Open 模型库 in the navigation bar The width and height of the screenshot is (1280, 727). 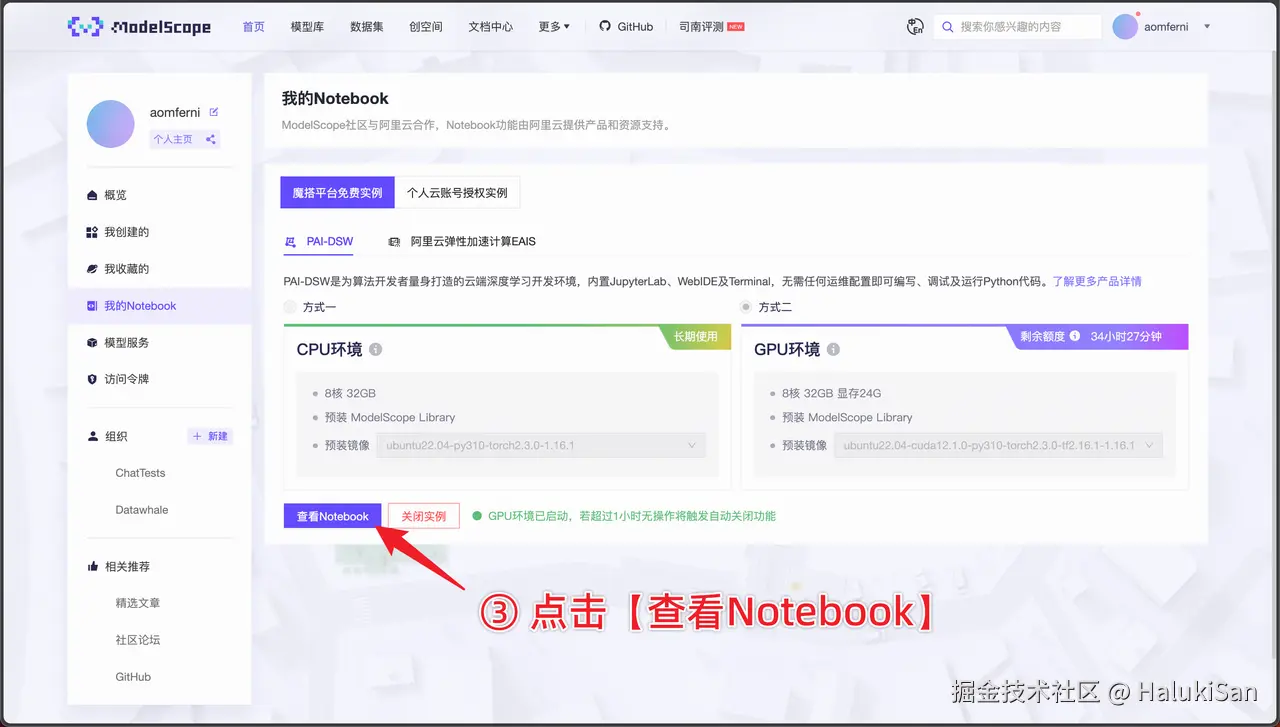(307, 27)
